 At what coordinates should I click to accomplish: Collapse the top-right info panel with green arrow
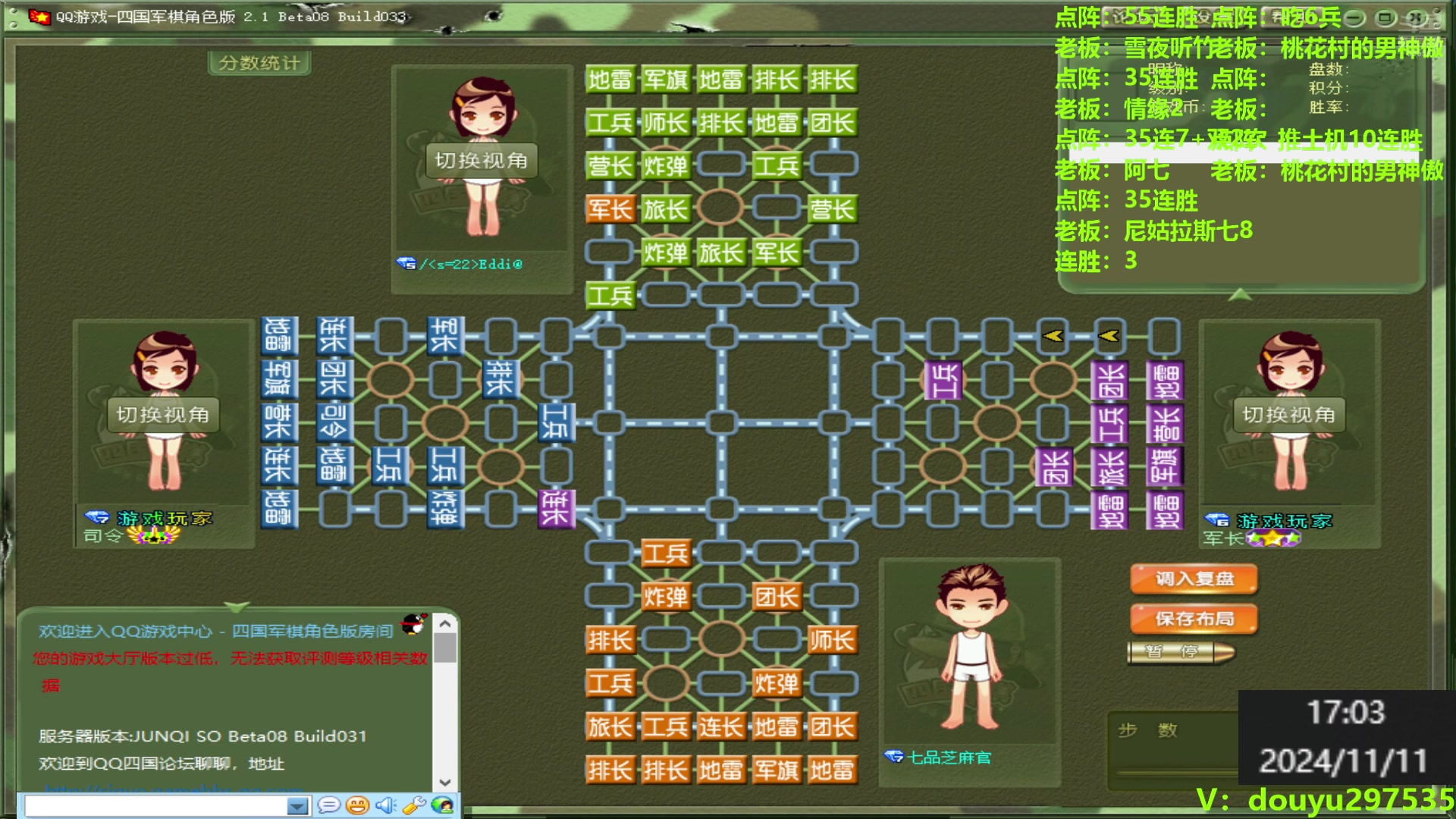[1240, 294]
